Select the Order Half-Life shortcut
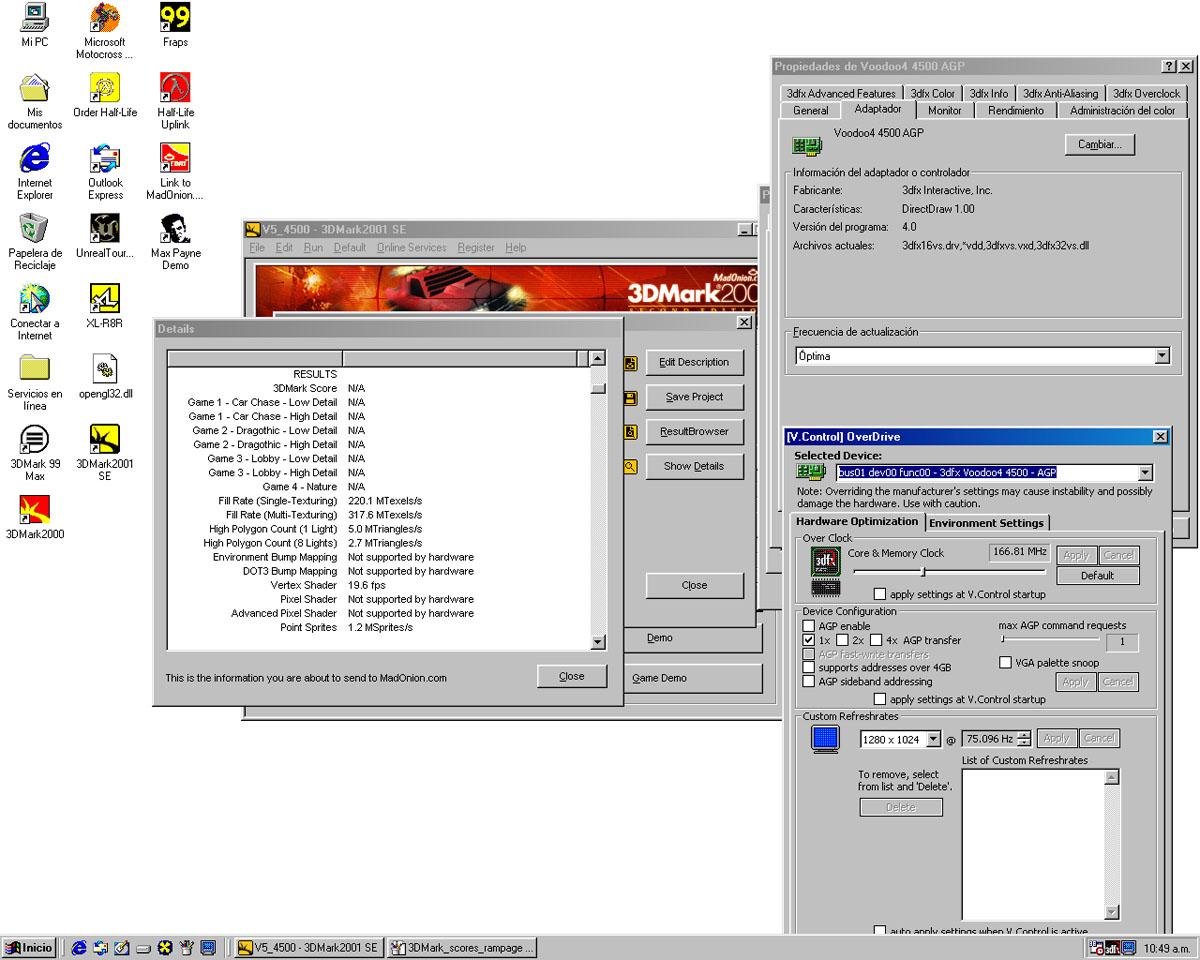Screen dimensions: 1200x960 (105, 94)
